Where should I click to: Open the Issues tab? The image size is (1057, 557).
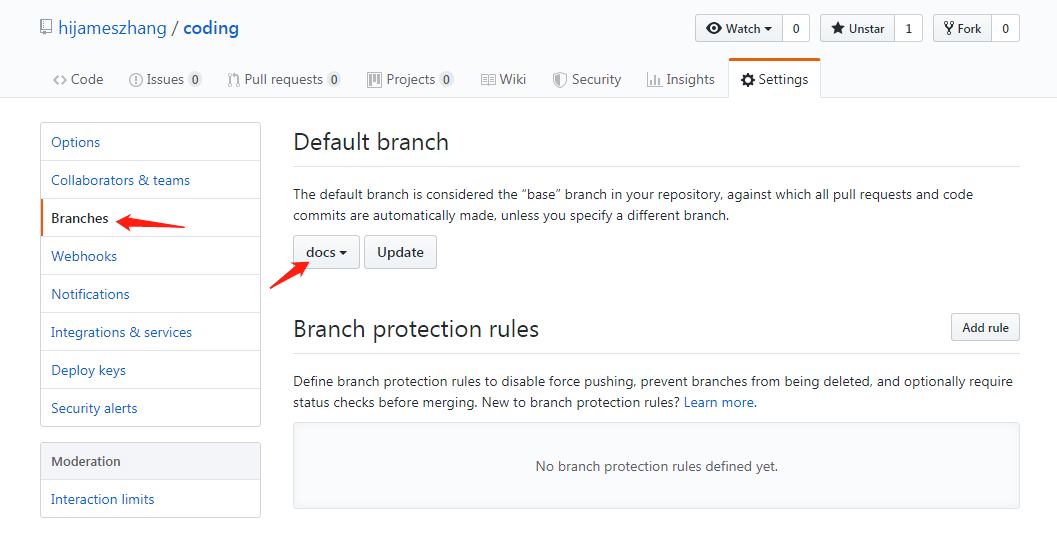pos(165,80)
